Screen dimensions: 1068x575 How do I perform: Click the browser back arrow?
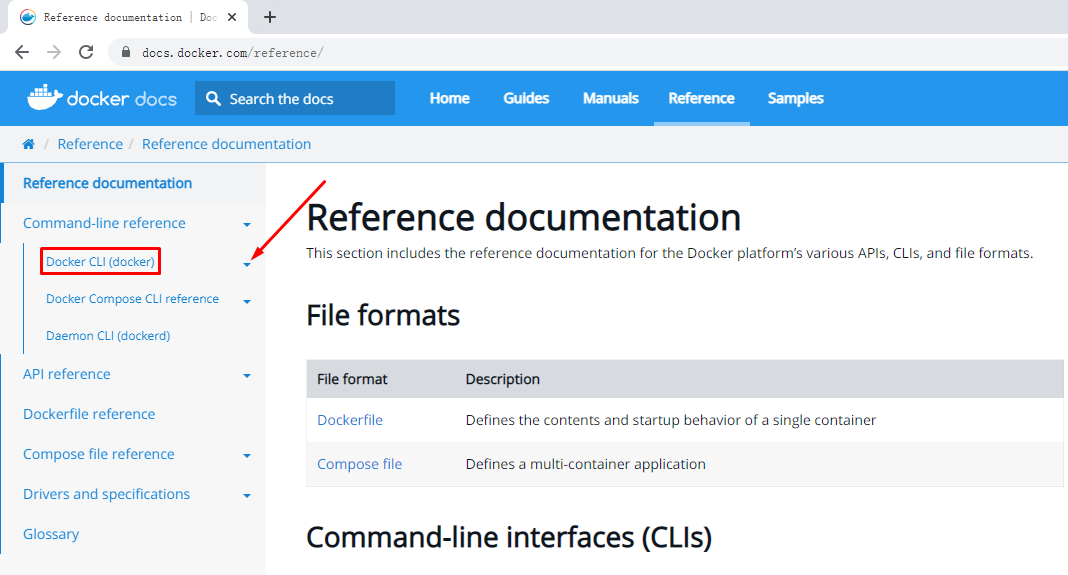point(22,52)
